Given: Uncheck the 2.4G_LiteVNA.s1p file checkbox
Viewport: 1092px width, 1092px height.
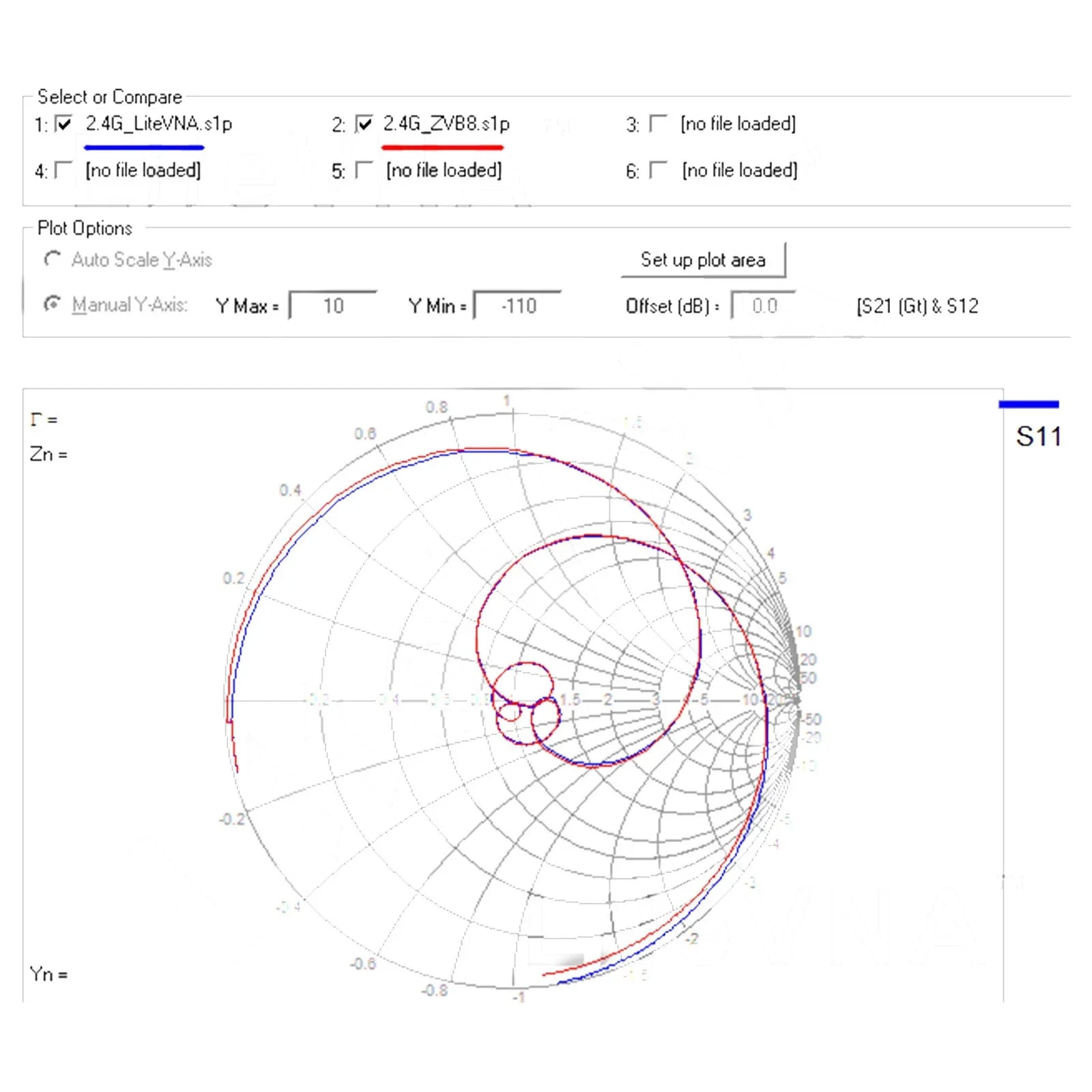Looking at the screenshot, I should pos(63,124).
